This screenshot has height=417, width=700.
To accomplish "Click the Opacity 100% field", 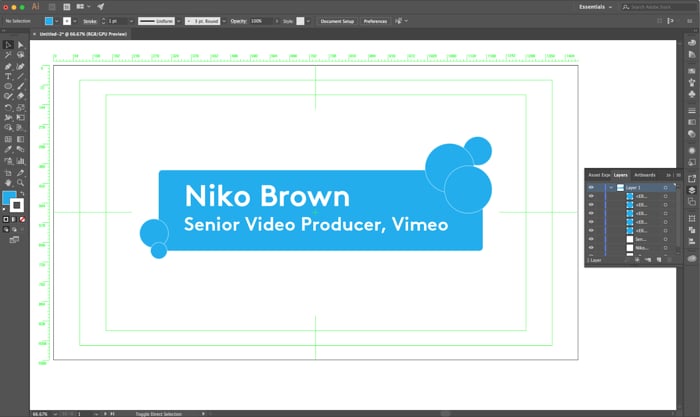I will tap(261, 21).
